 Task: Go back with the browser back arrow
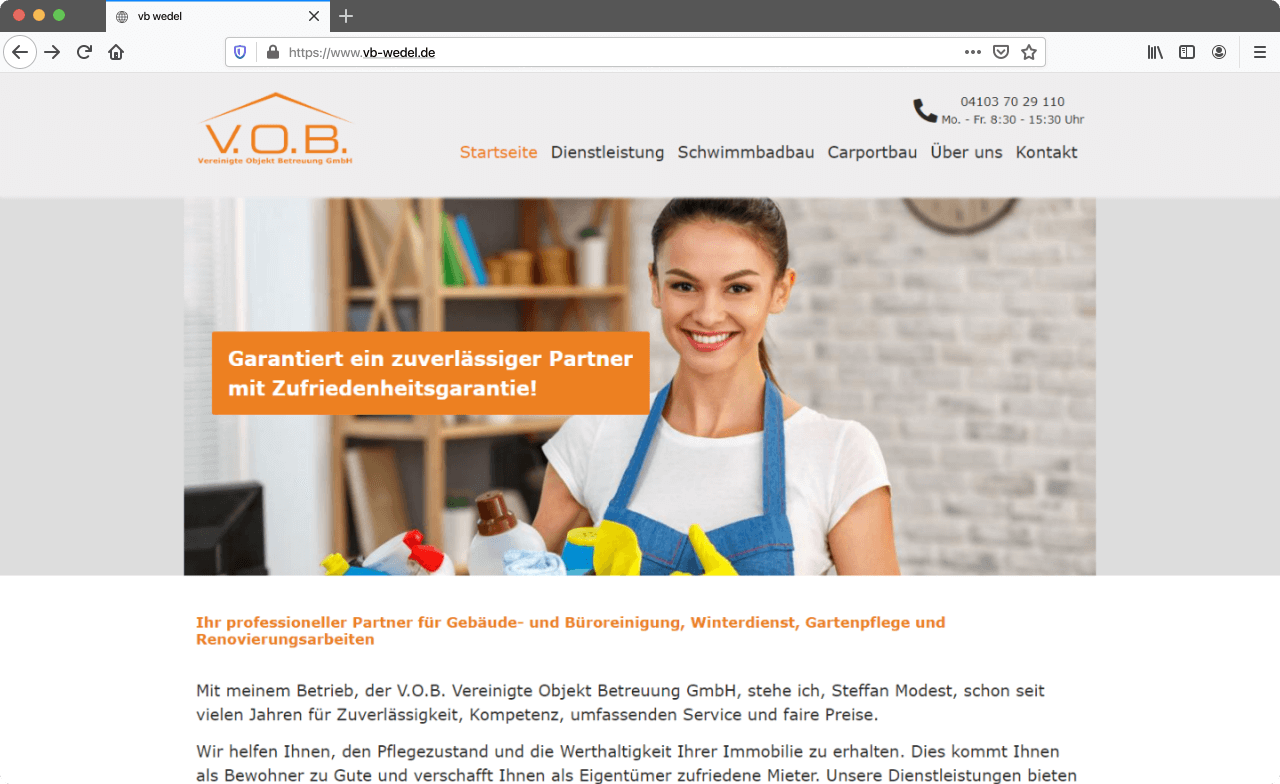[20, 52]
